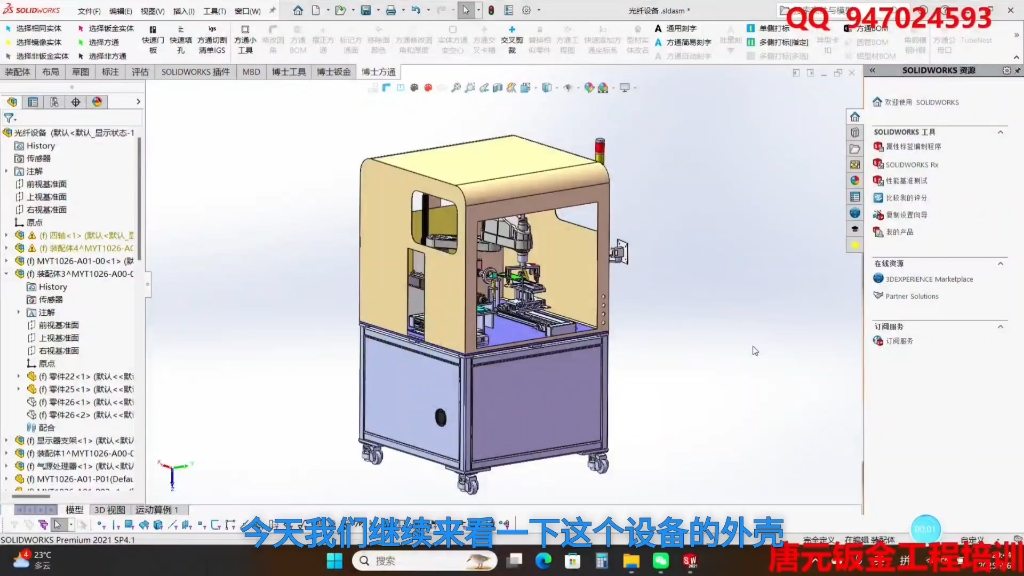1024x576 pixels.
Task: Click in the Windows taskbar search box
Action: pos(425,560)
